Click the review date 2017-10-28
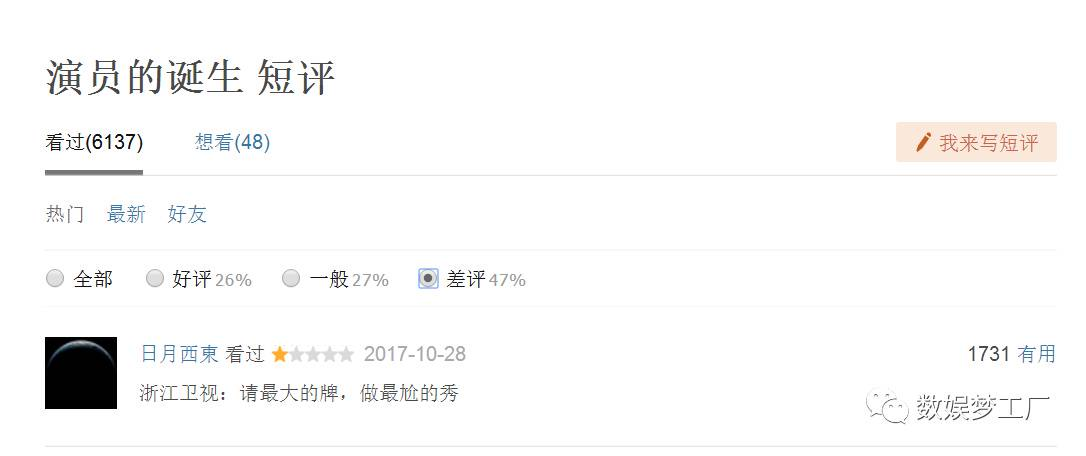 (415, 355)
